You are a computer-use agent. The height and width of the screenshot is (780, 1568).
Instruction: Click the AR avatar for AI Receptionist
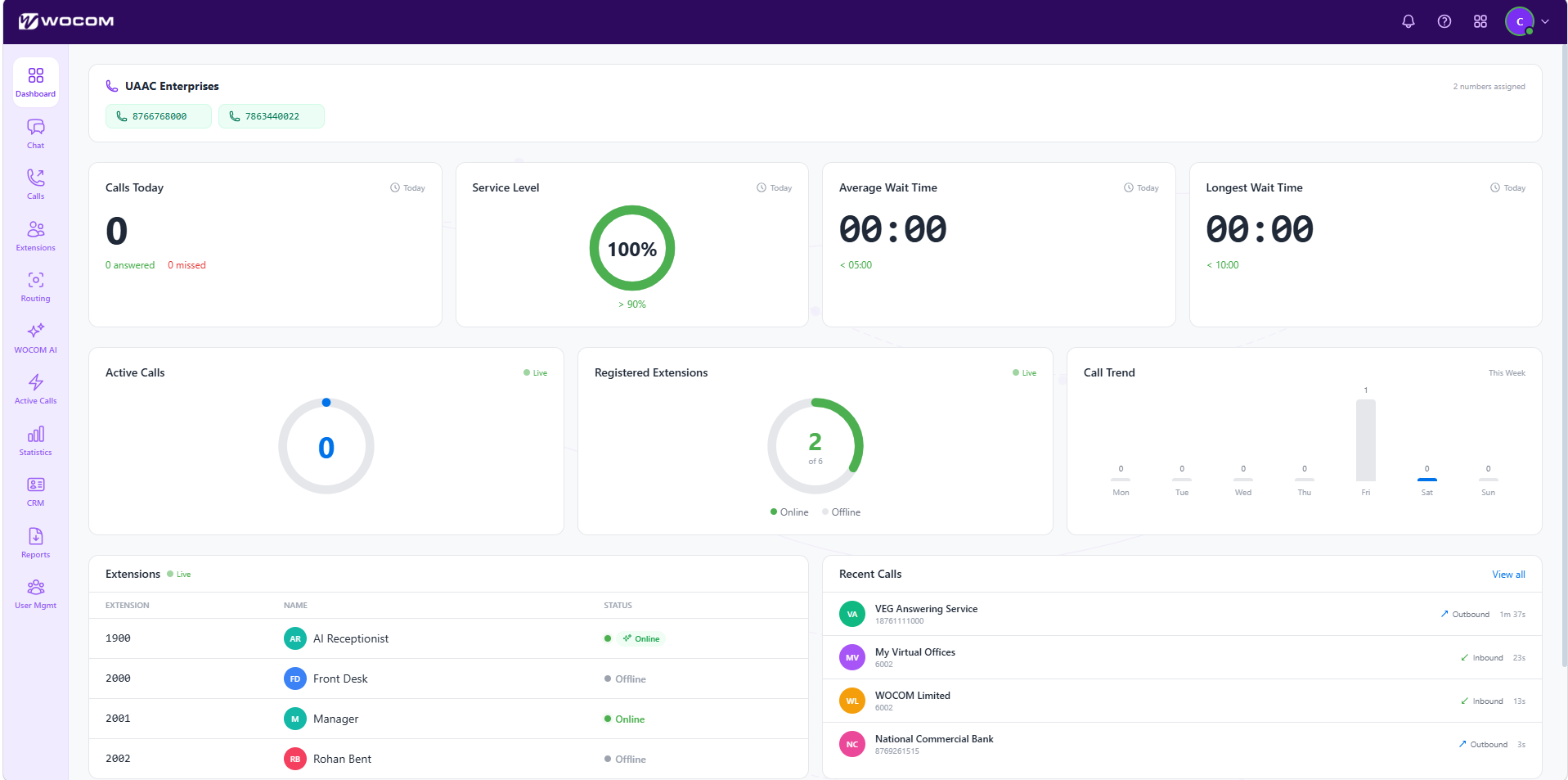point(295,638)
